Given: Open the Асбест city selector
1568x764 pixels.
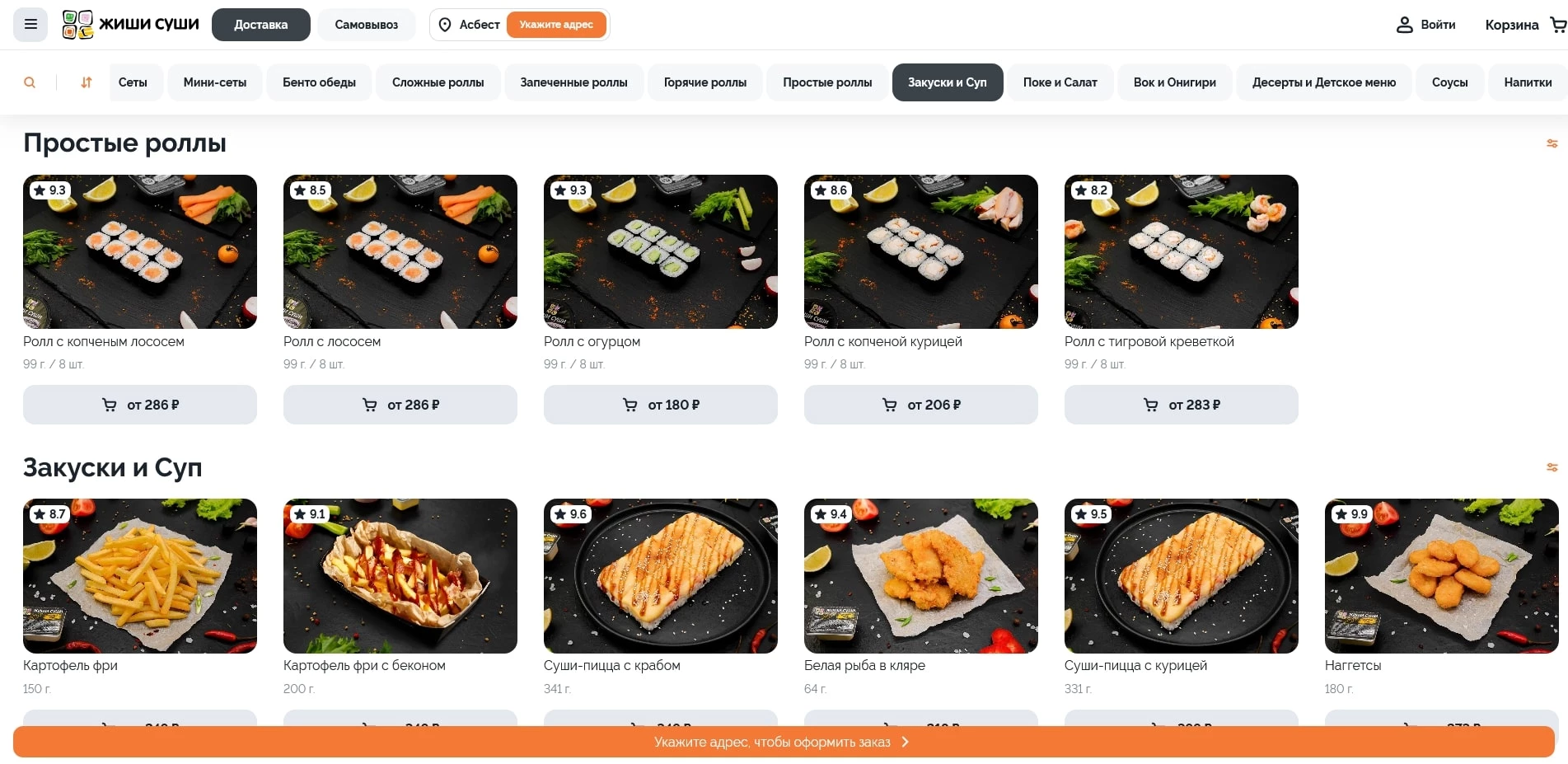Looking at the screenshot, I should pos(469,25).
